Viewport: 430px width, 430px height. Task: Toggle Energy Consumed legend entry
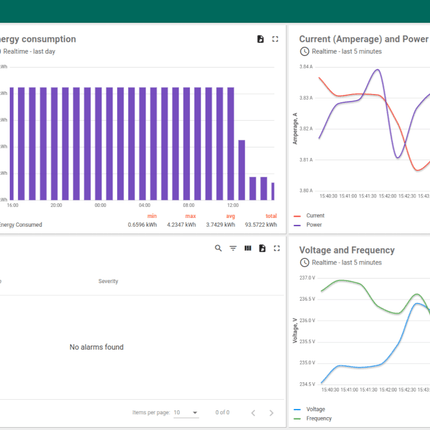coord(21,225)
